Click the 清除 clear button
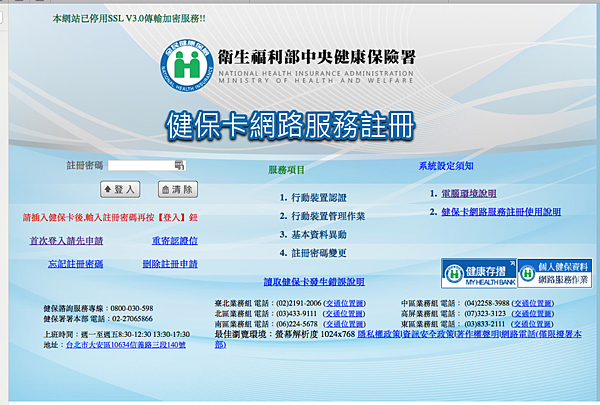The width and height of the screenshot is (600, 405). [x=178, y=189]
